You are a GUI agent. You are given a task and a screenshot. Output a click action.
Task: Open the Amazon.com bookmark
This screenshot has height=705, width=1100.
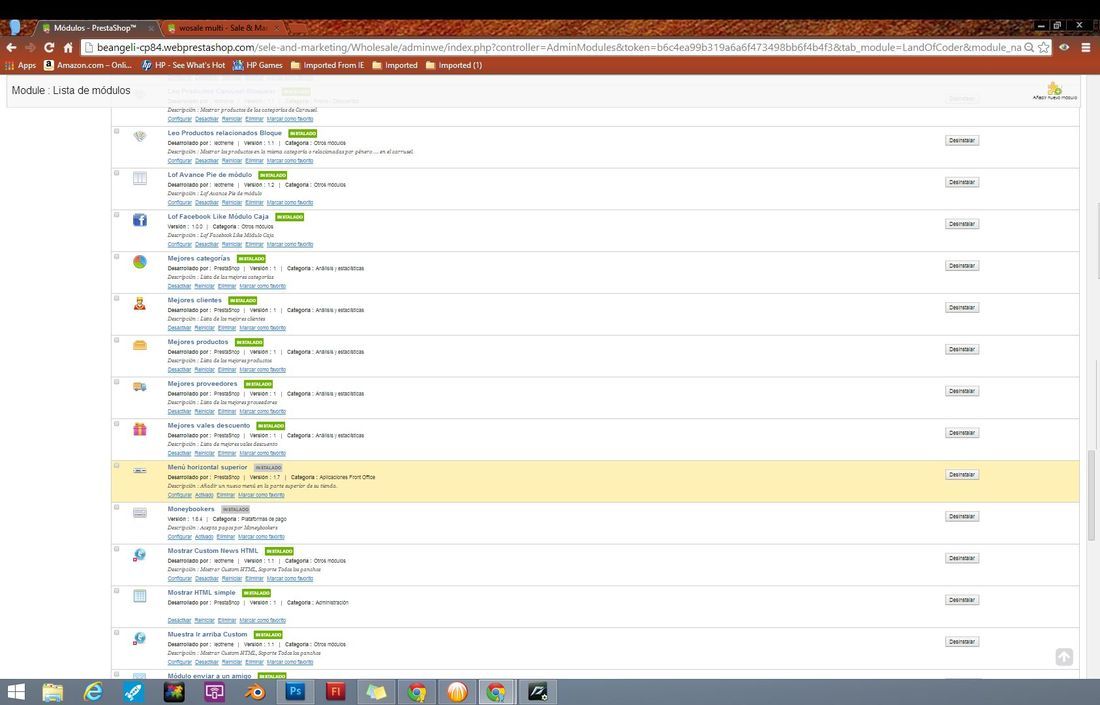point(88,65)
